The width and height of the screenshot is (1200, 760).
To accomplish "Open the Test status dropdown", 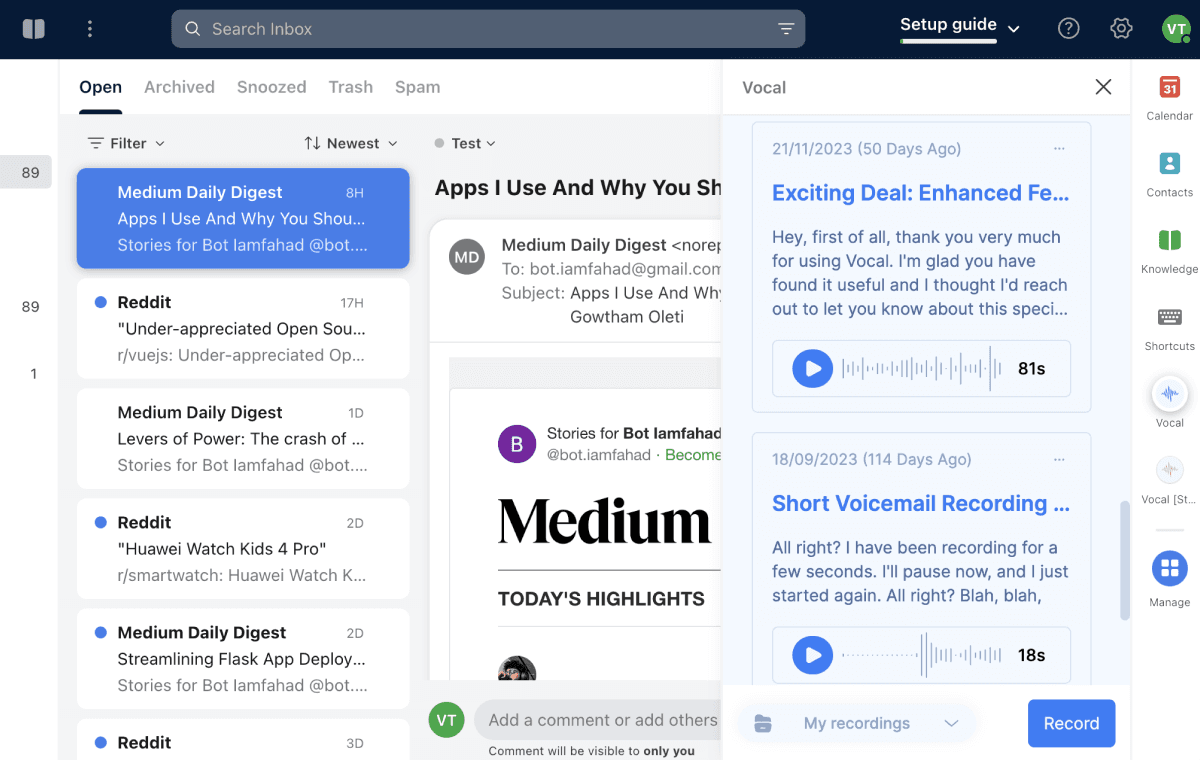I will click(465, 143).
